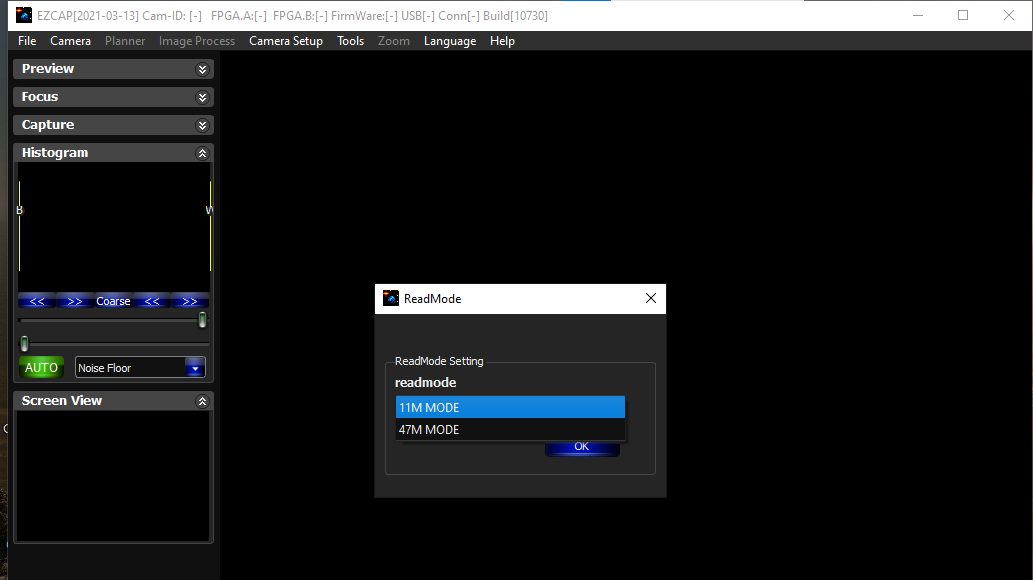Click the B black marker in histogram
This screenshot has width=1033, height=580.
point(19,210)
